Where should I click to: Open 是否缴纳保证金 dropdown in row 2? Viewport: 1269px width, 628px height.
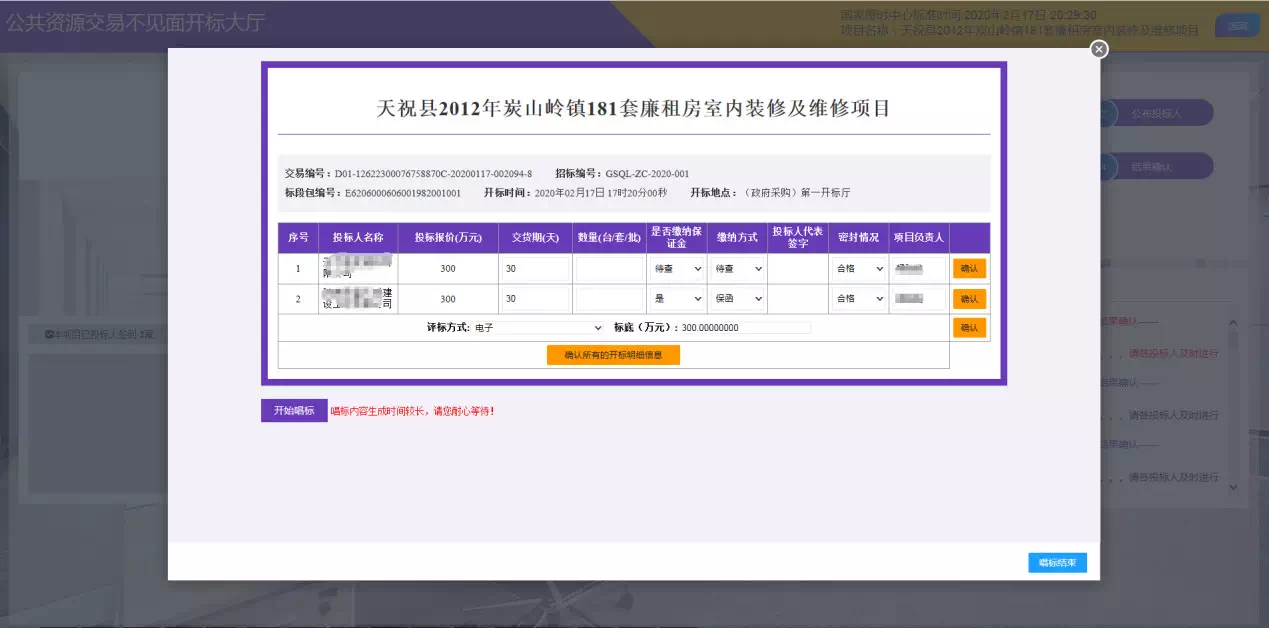678,299
